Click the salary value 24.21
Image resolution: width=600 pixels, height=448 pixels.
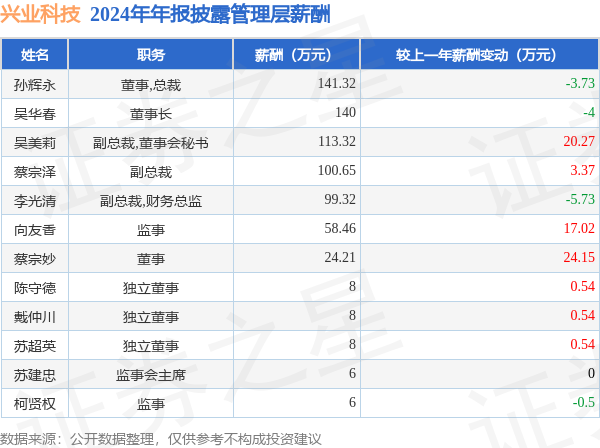pos(340,257)
